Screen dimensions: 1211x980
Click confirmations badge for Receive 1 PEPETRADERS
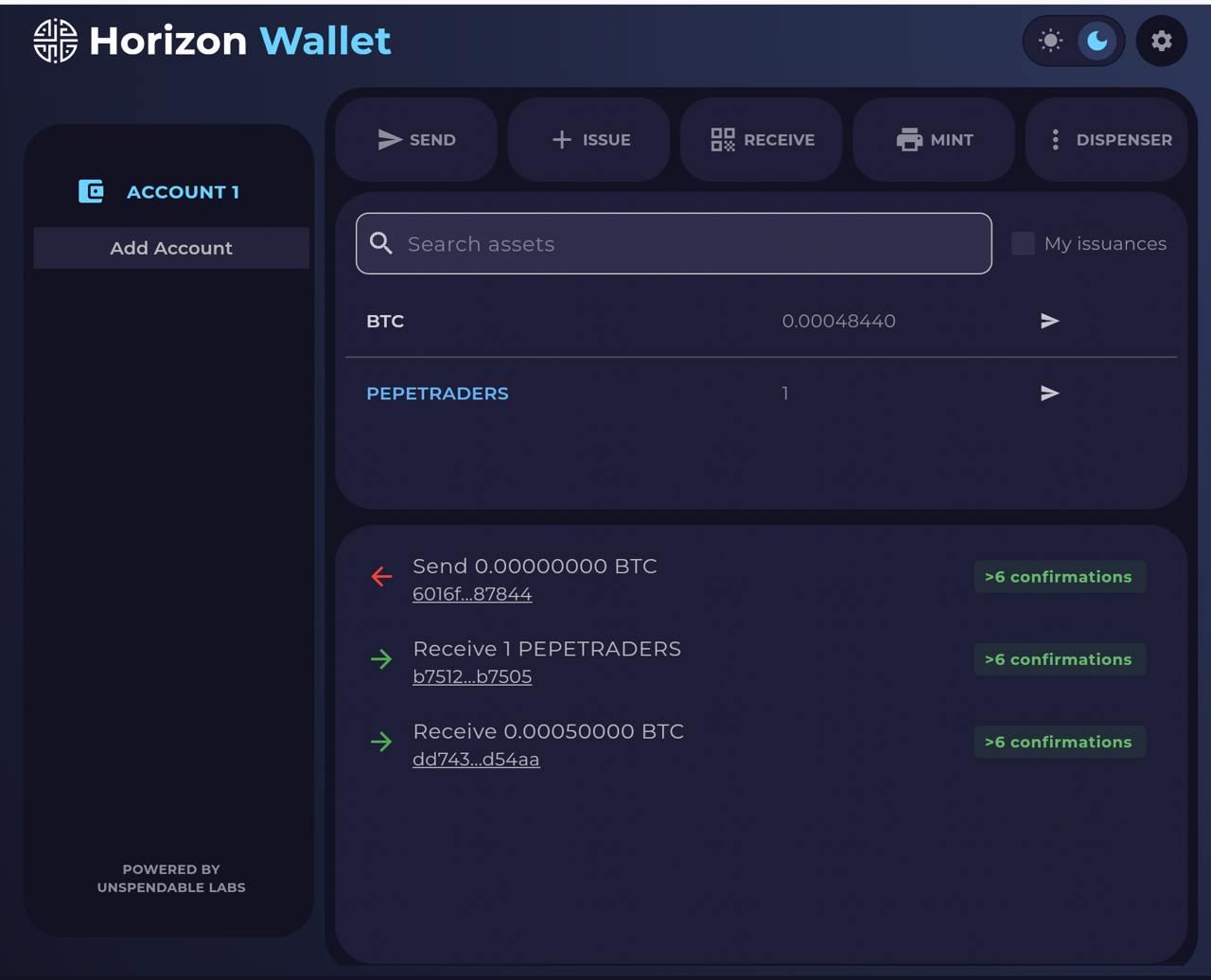pyautogui.click(x=1060, y=659)
